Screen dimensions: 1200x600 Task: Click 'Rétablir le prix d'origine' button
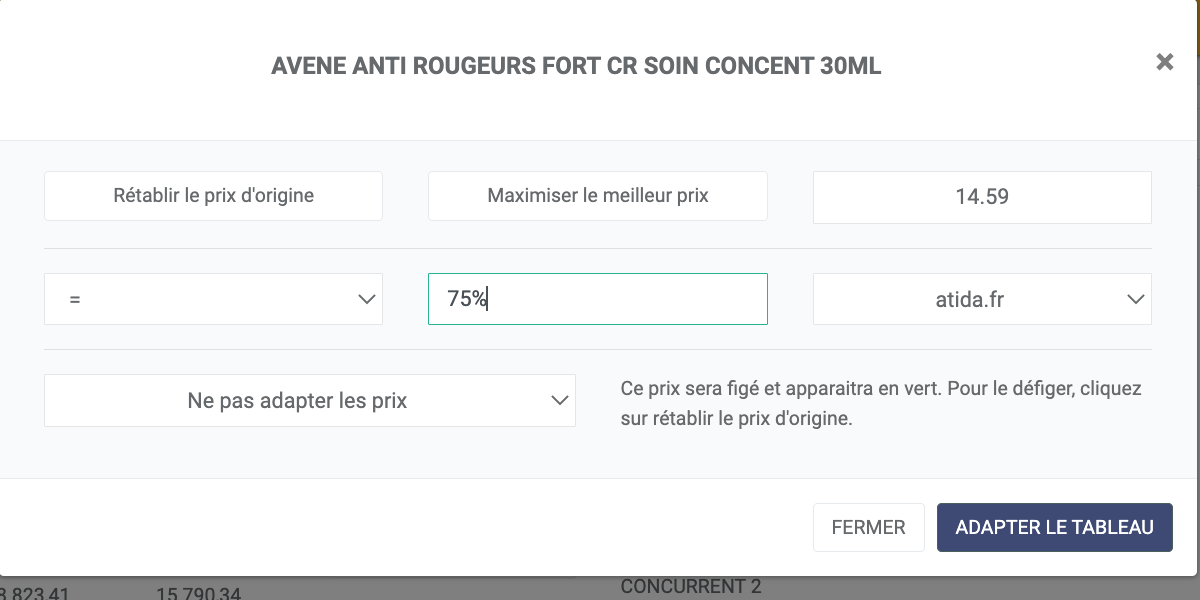pyautogui.click(x=213, y=196)
